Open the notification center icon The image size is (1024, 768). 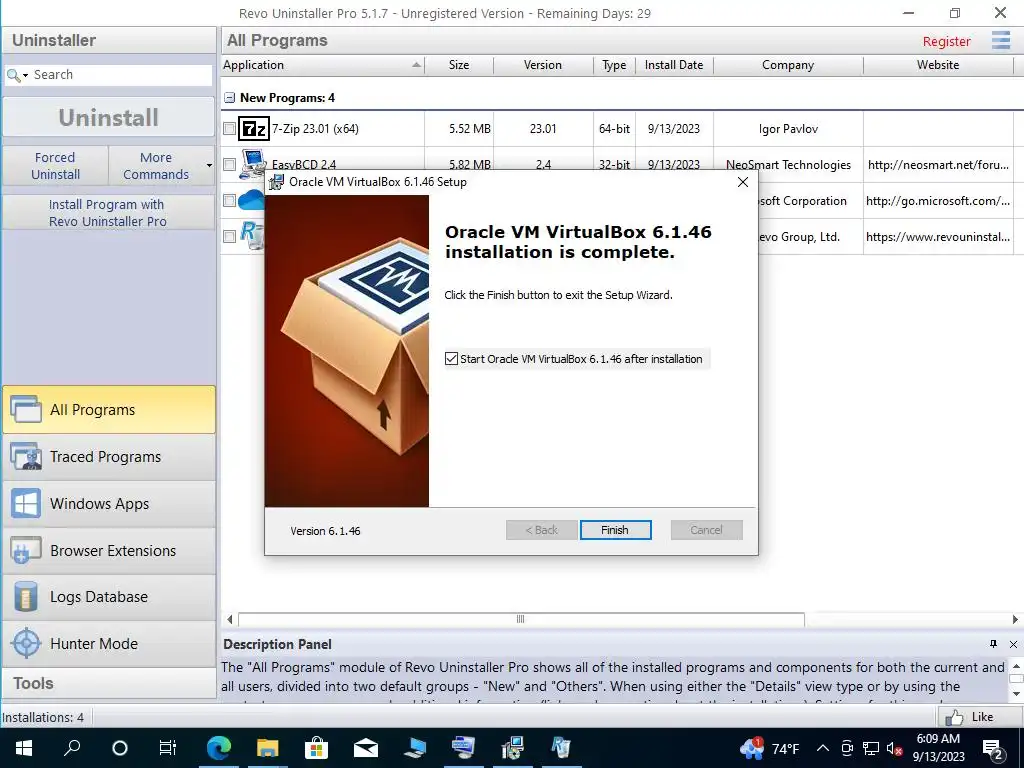click(x=993, y=748)
